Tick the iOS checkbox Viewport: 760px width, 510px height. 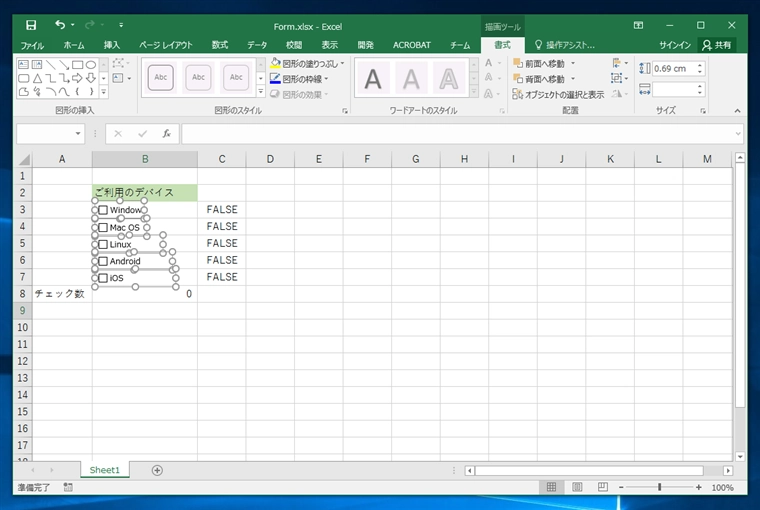103,278
